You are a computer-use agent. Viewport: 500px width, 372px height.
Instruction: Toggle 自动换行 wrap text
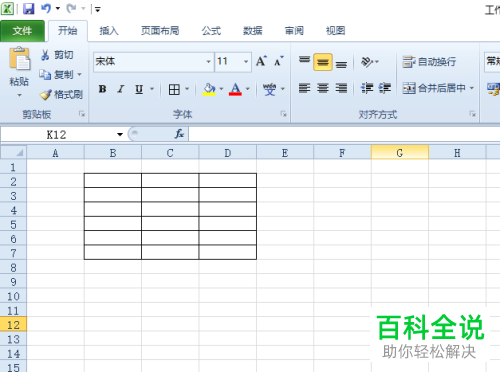tap(429, 62)
